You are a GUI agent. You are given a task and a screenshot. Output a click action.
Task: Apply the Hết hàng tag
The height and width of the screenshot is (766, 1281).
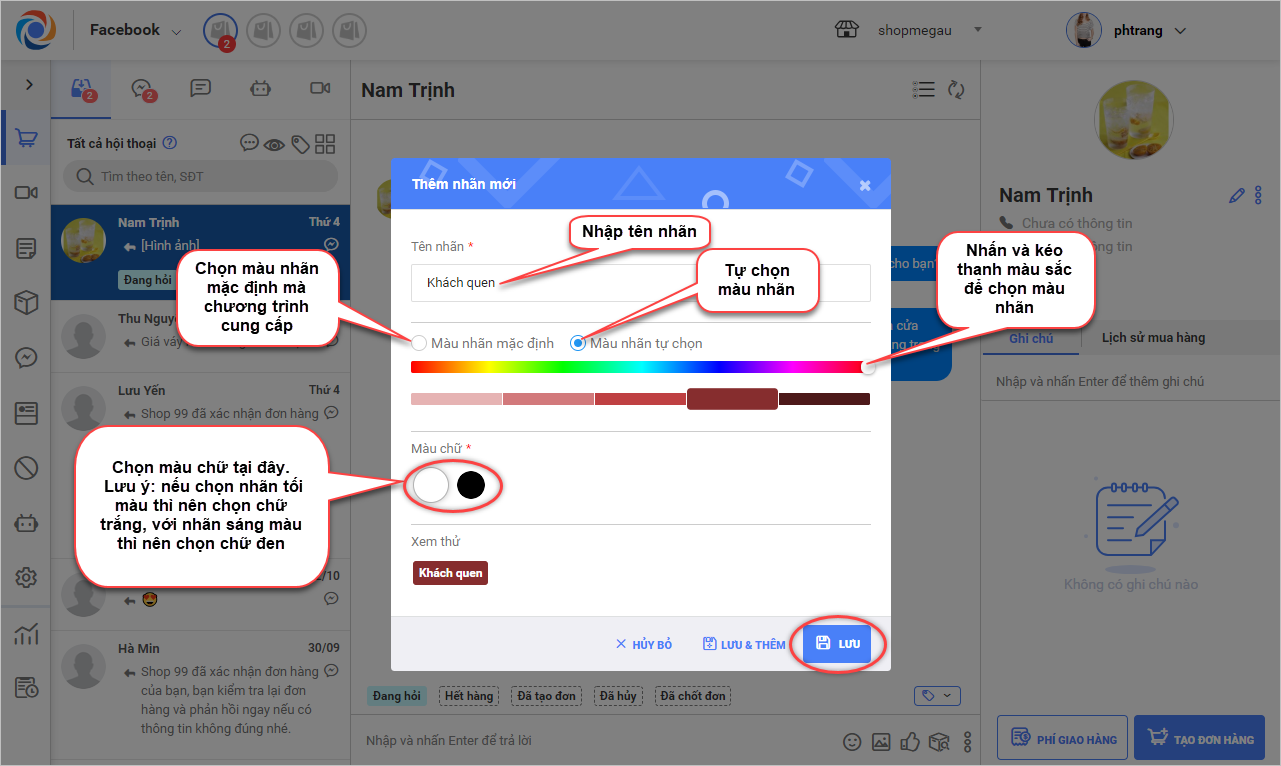coord(470,696)
